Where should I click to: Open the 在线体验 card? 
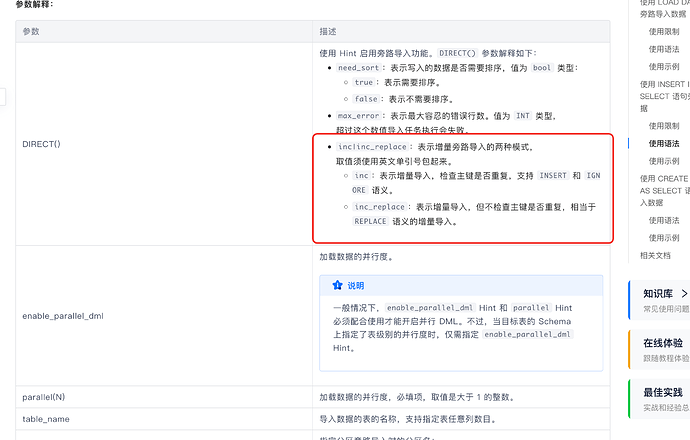(x=659, y=349)
